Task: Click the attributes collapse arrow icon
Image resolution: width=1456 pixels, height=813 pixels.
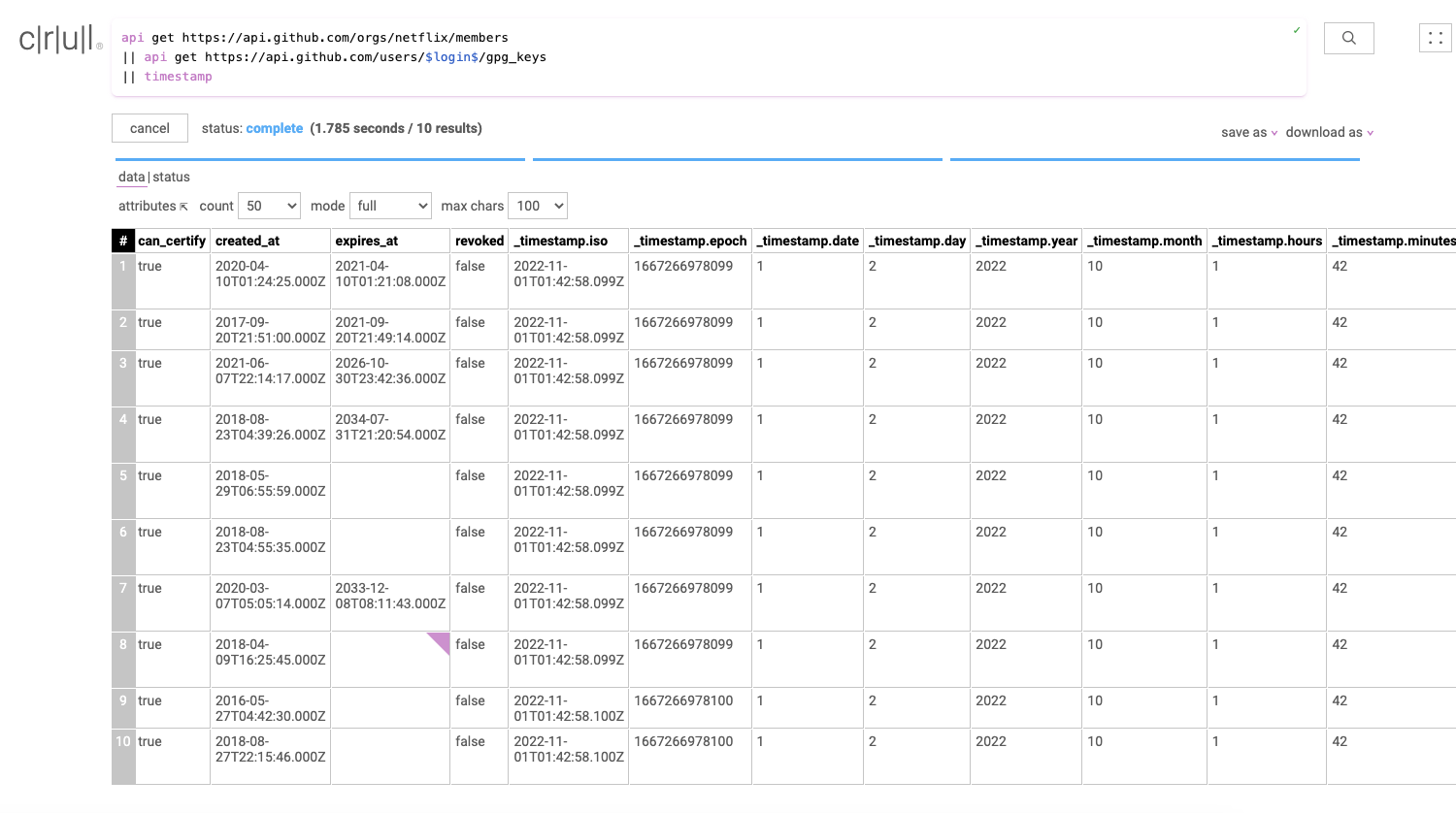Action: (x=183, y=207)
